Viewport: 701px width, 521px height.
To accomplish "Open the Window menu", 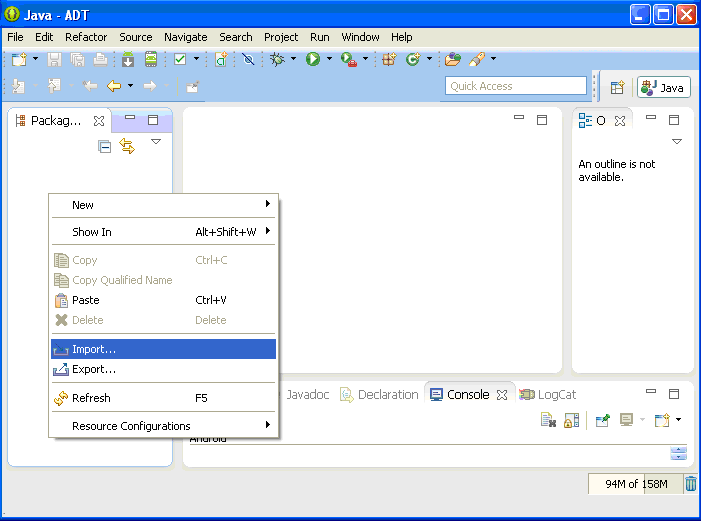I will (x=360, y=37).
